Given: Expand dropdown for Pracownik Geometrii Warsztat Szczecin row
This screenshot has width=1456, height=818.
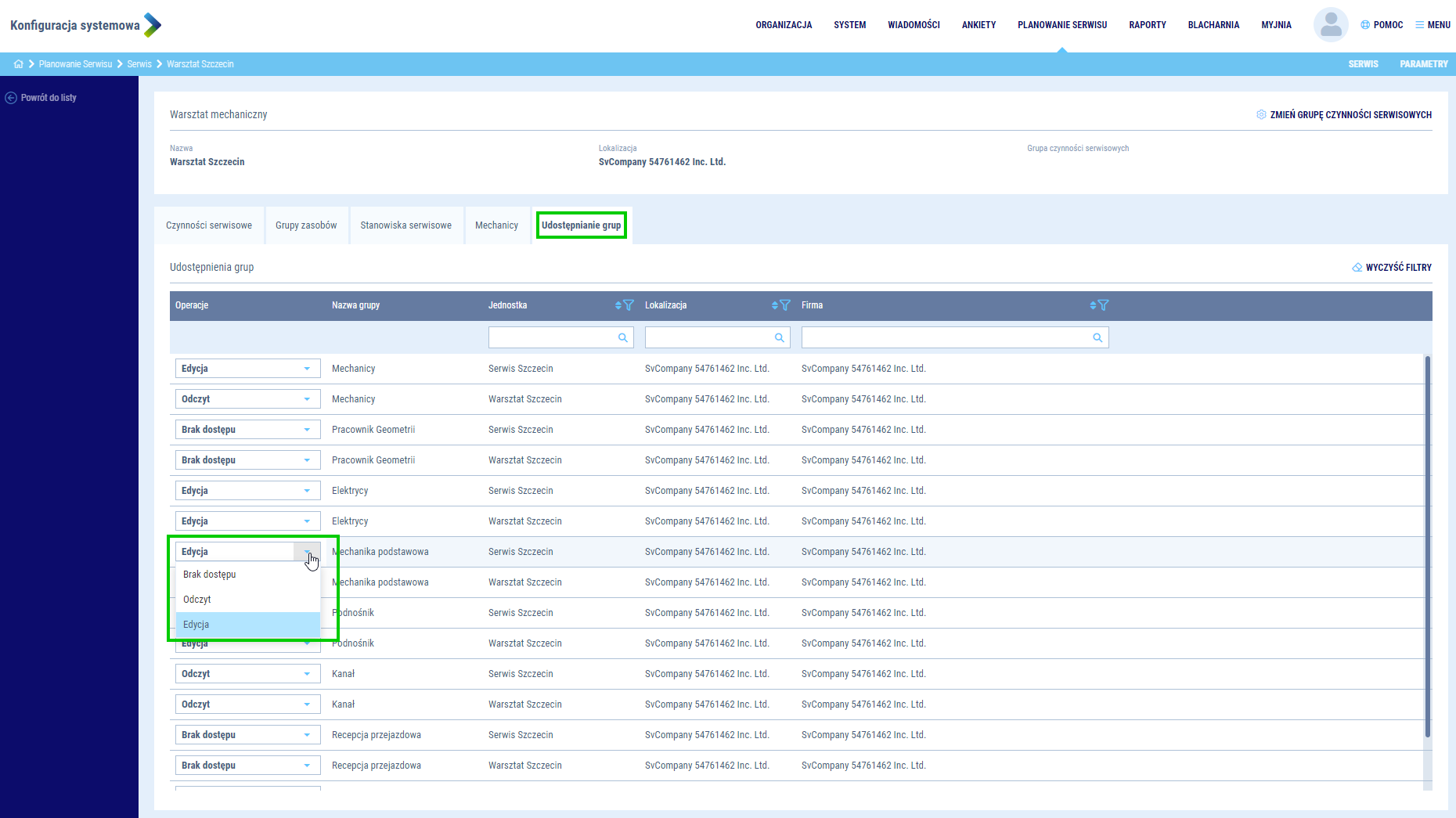Looking at the screenshot, I should [x=307, y=460].
